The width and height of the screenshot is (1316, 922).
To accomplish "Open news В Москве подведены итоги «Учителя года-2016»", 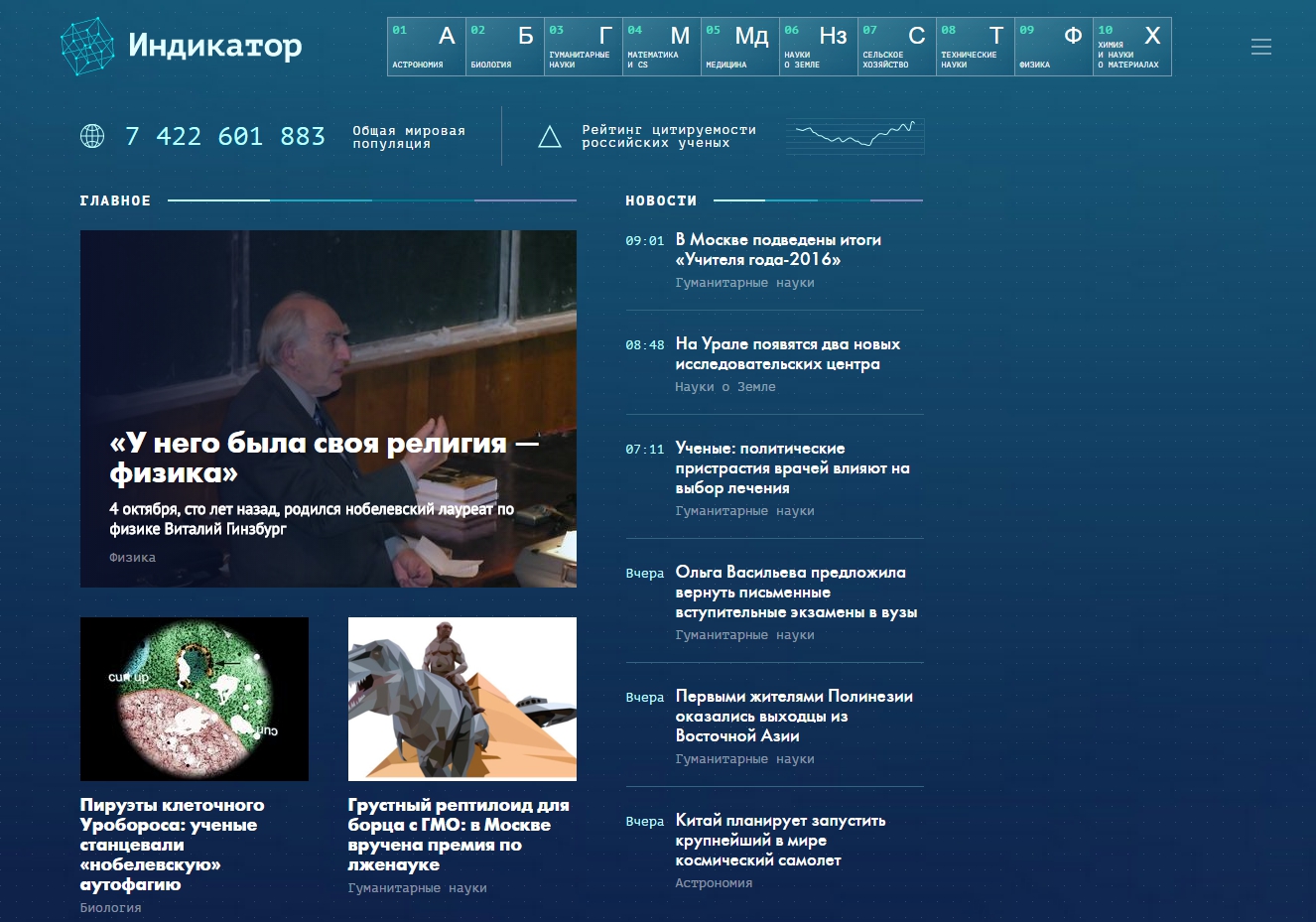I will (x=778, y=249).
